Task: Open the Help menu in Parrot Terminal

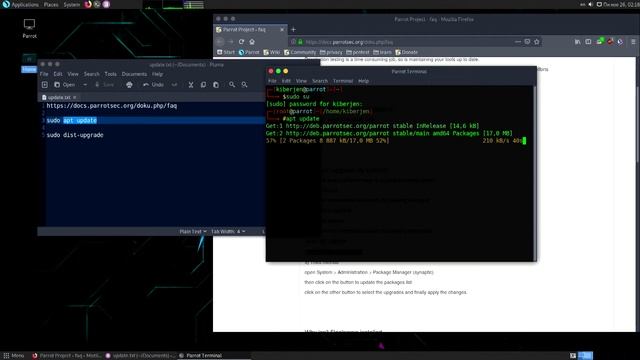Action: [363, 81]
